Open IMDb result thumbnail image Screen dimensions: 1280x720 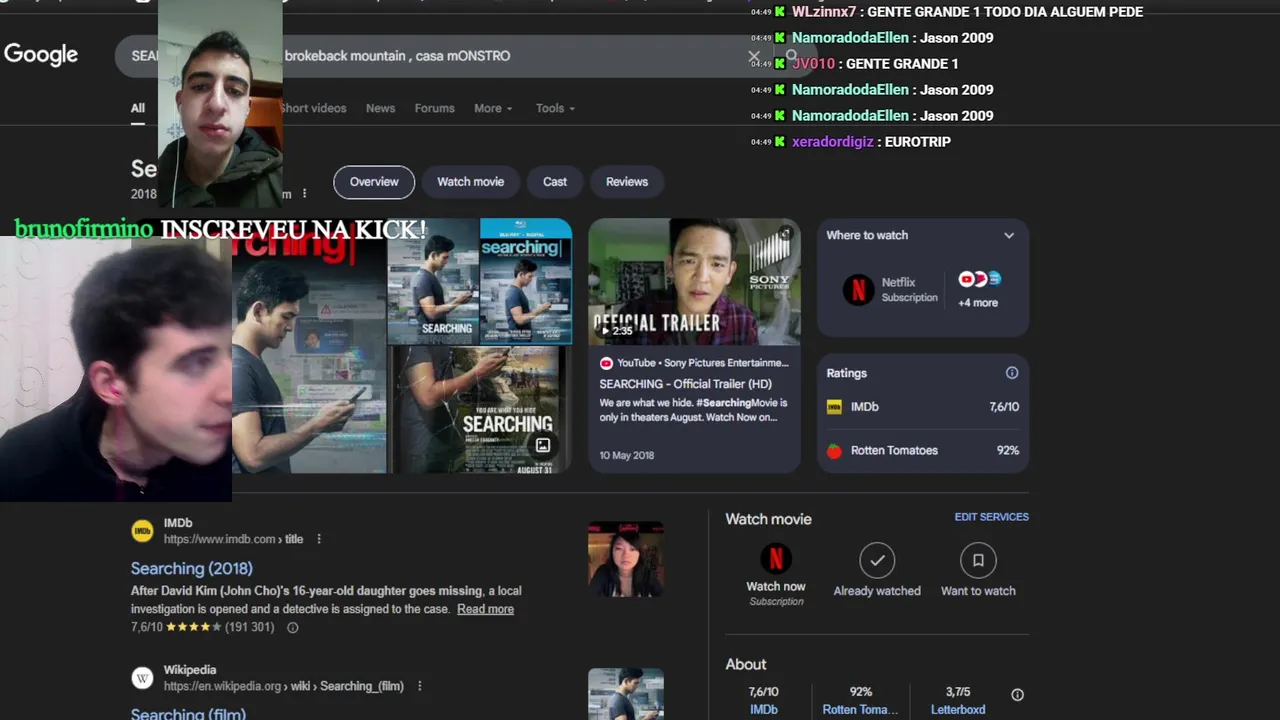pos(626,559)
